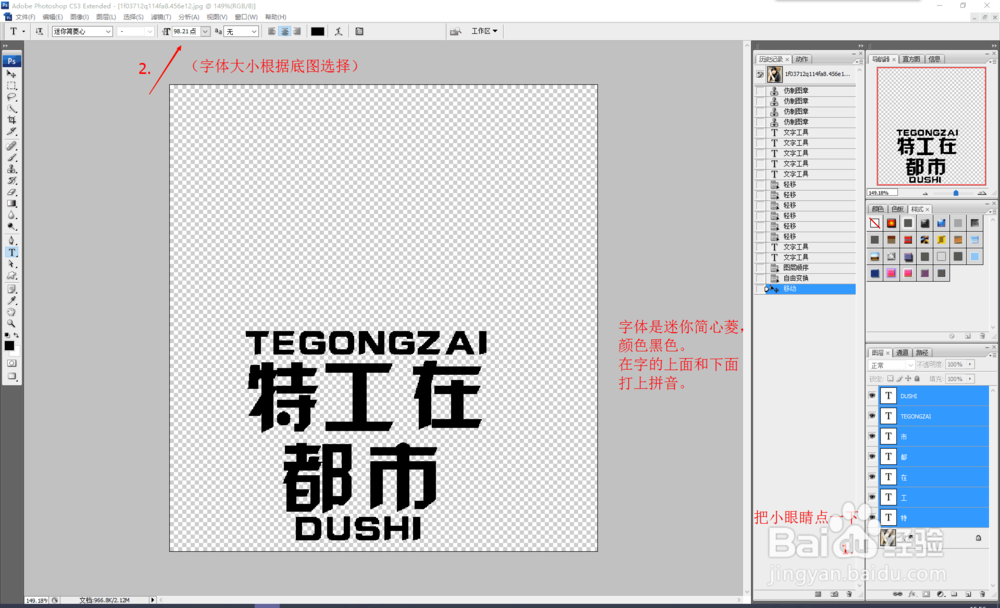Open the 图层(L) menu
The width and height of the screenshot is (1000, 608).
(x=105, y=17)
